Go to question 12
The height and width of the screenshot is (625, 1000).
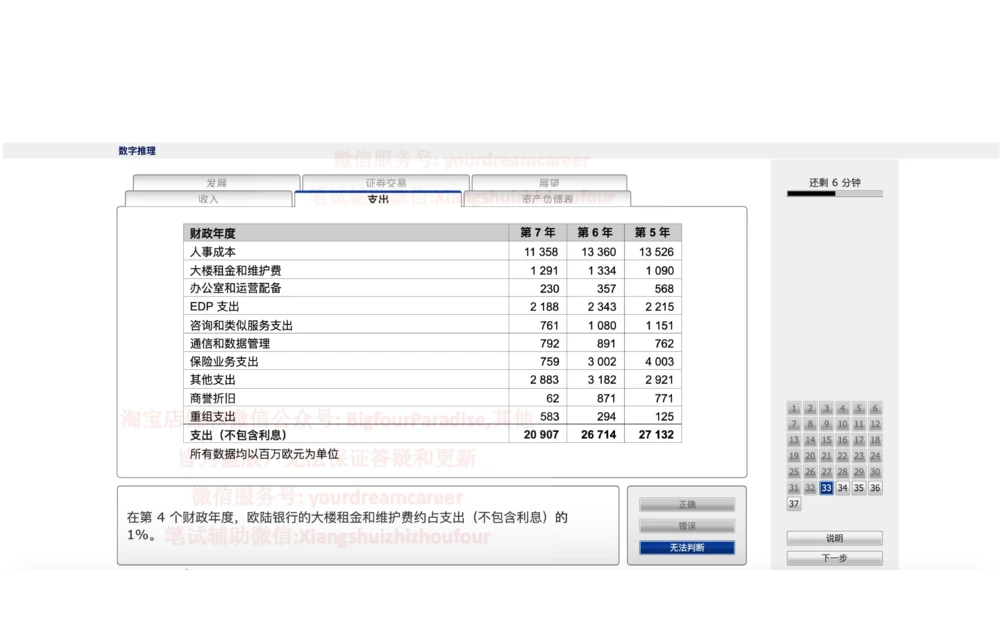pos(873,424)
